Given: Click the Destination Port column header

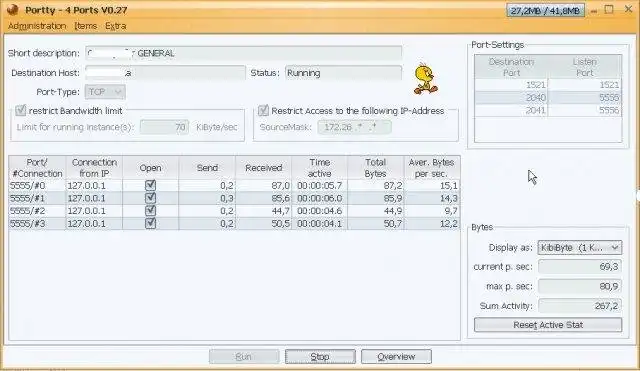Looking at the screenshot, I should point(511,67).
